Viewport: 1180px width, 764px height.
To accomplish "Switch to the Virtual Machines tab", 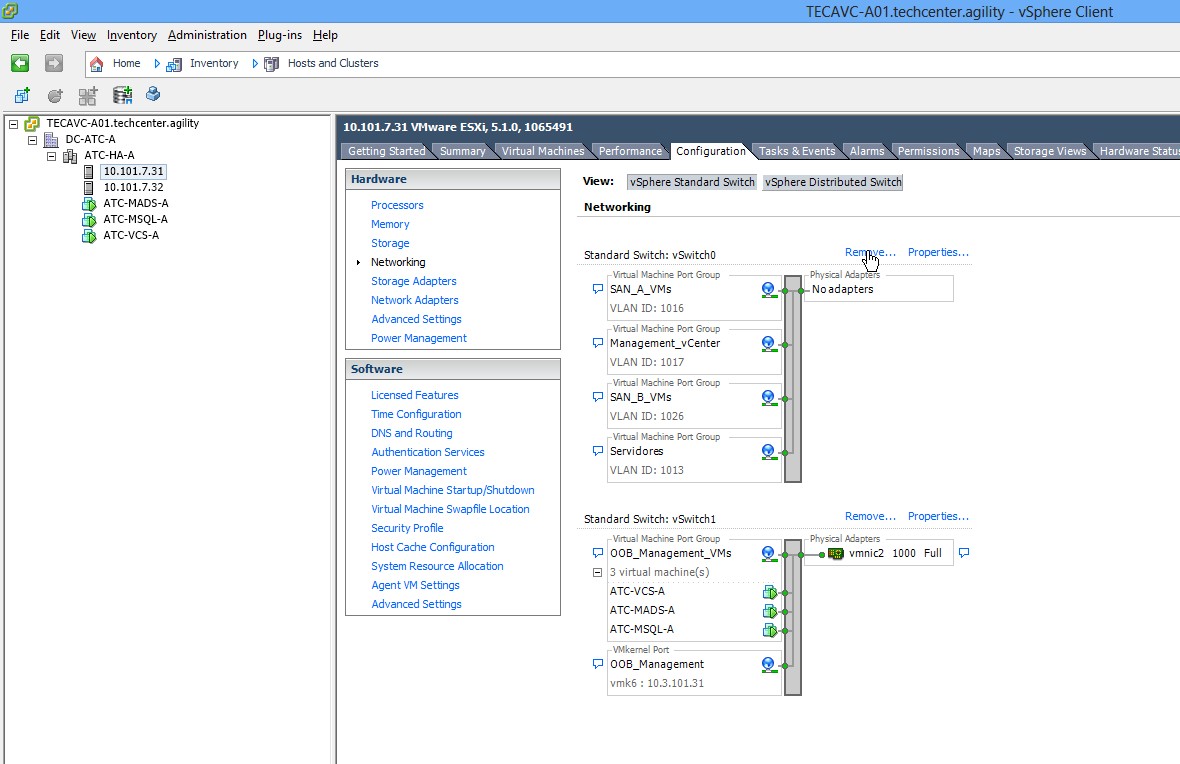I will 542,151.
